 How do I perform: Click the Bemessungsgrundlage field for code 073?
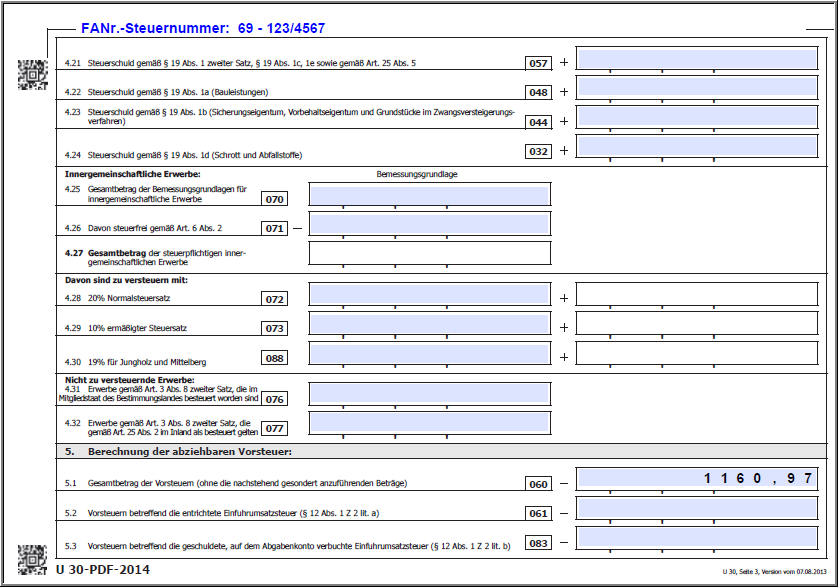point(430,324)
